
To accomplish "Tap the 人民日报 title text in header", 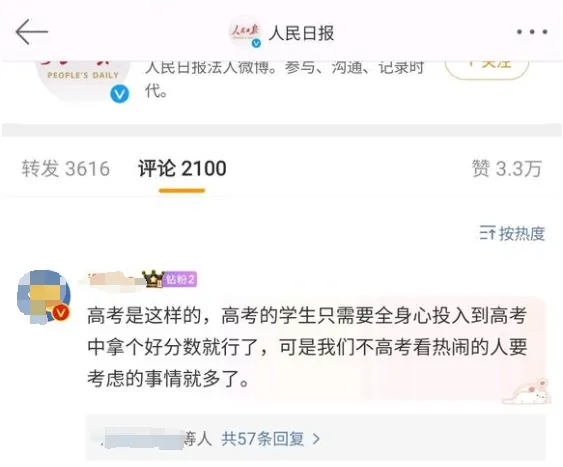I will 301,33.
